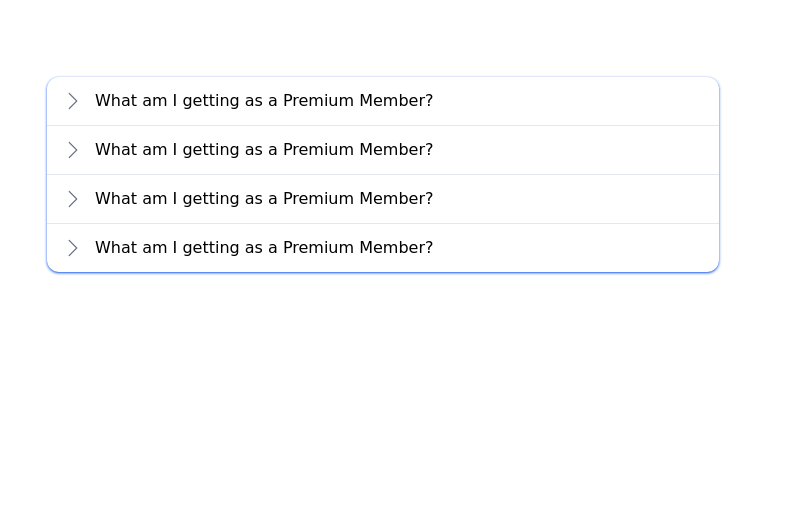Screen dimensions: 790x506
Task: Select the second "What am I getting" question text
Action: point(264,150)
